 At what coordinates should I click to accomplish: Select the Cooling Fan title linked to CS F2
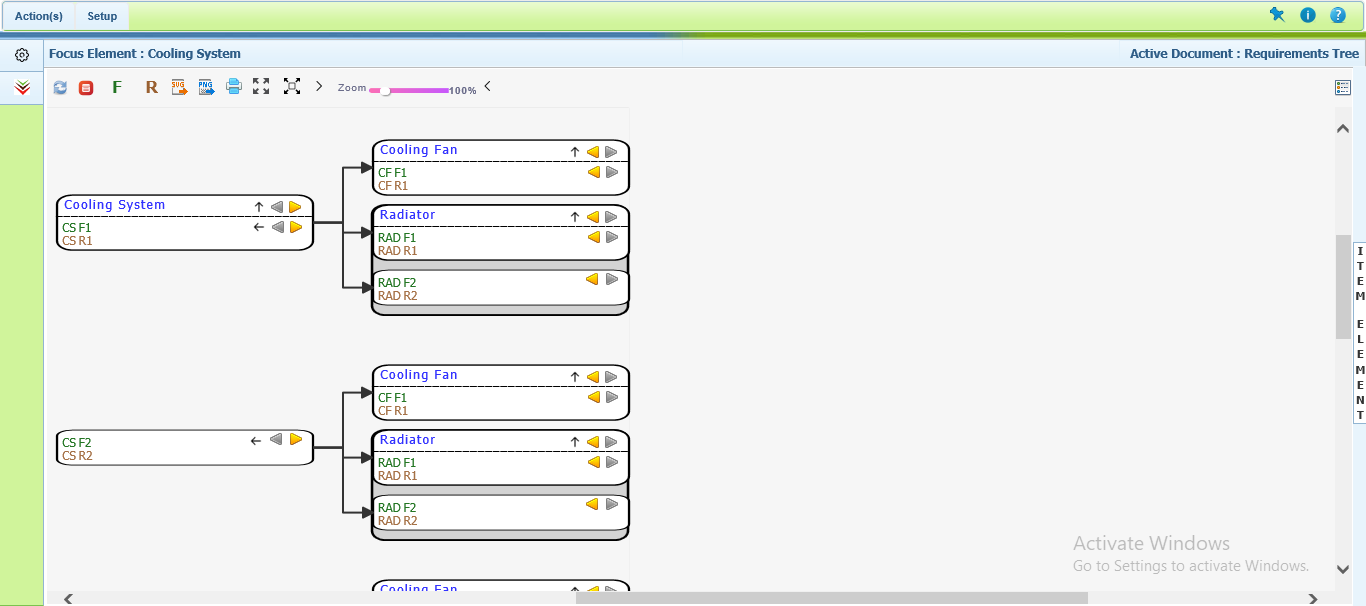419,375
